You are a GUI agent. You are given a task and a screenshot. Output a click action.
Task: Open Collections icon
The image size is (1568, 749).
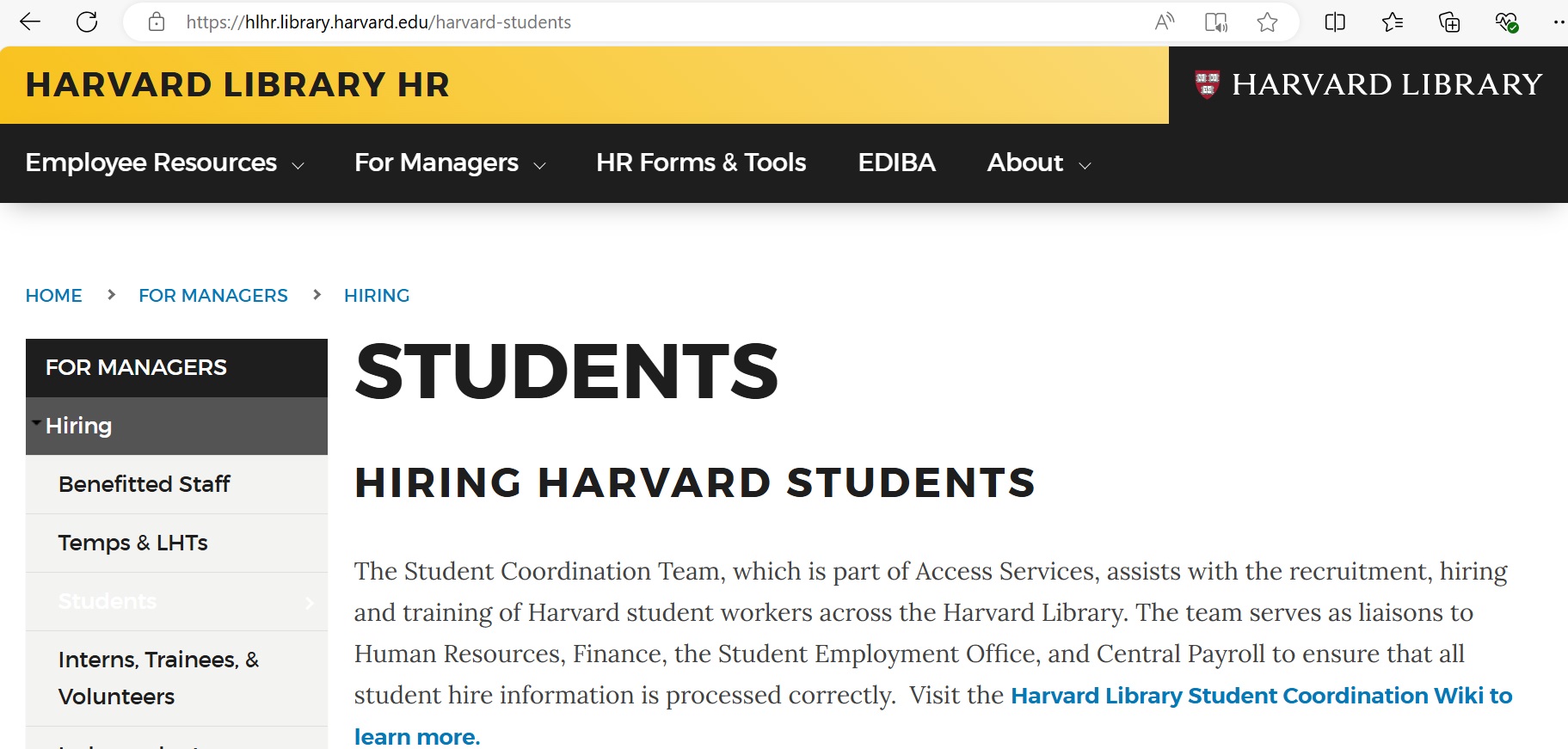pyautogui.click(x=1449, y=21)
